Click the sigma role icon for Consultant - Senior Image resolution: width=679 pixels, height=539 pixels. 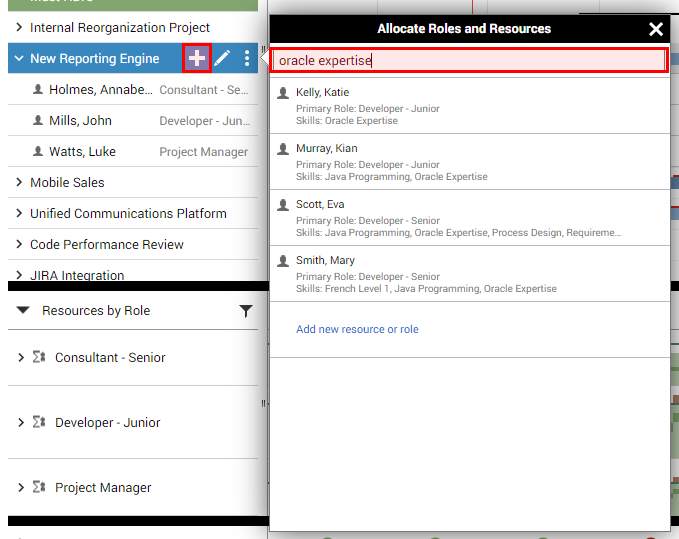point(39,357)
